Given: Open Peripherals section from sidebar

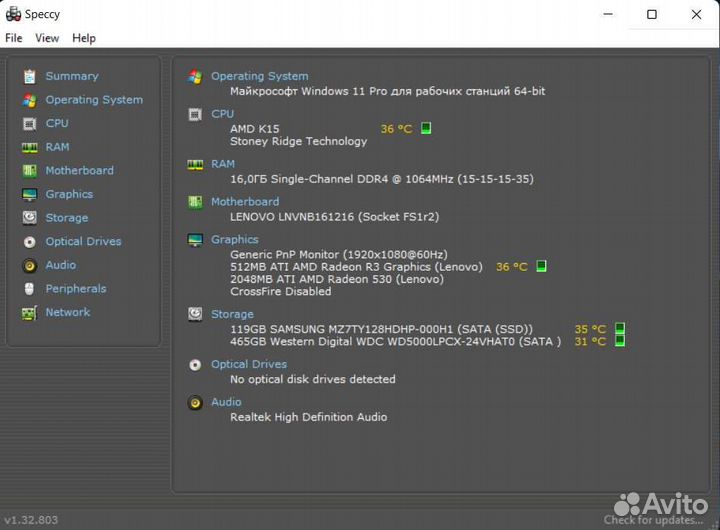Looking at the screenshot, I should tap(76, 288).
